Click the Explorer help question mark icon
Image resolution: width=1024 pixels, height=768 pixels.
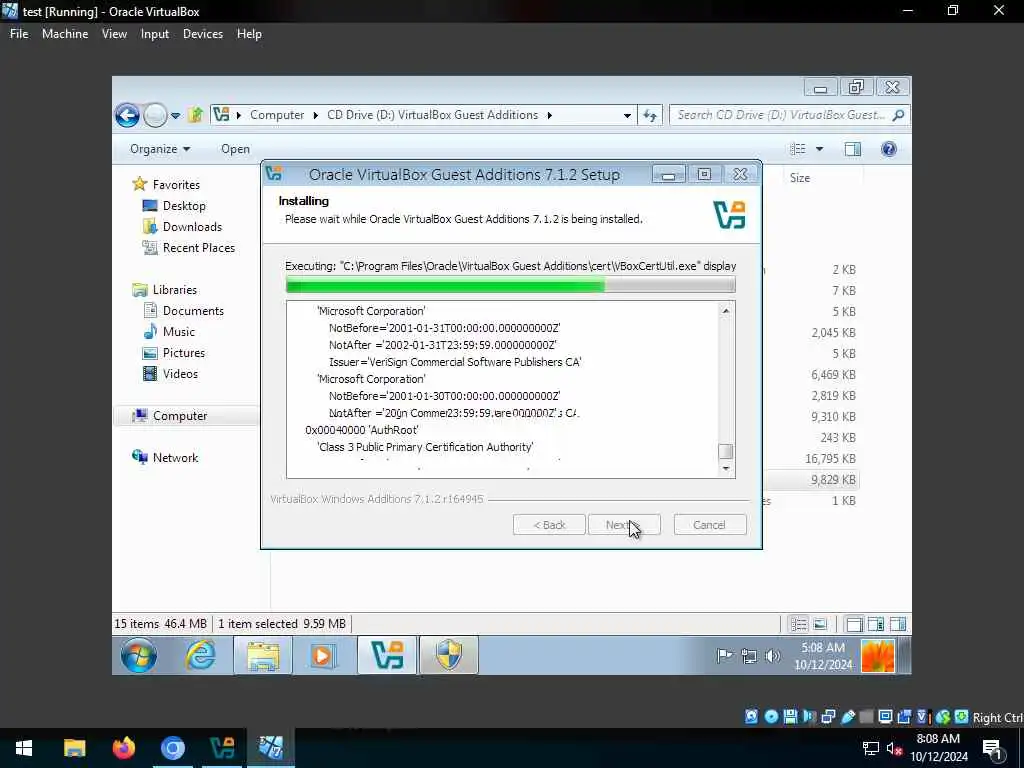[889, 149]
